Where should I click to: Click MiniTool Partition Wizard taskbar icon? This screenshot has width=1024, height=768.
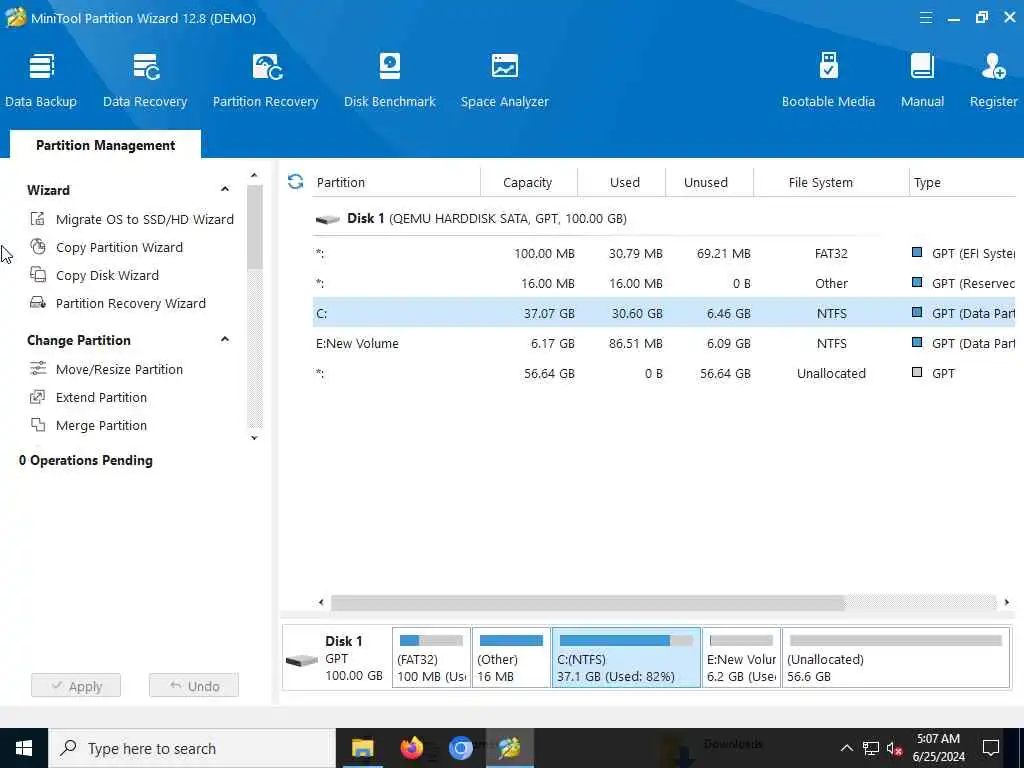click(509, 748)
